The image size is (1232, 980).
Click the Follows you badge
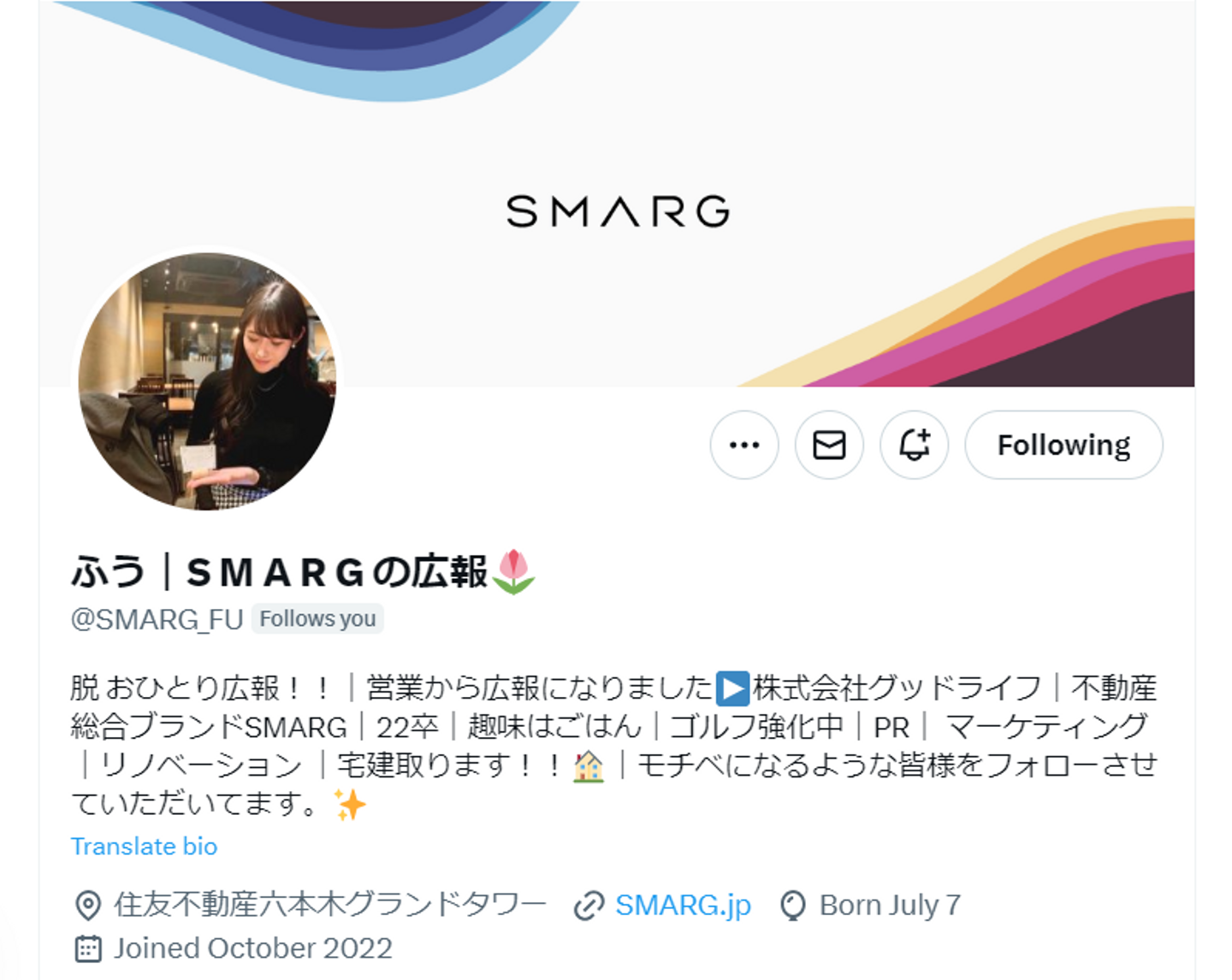click(317, 619)
